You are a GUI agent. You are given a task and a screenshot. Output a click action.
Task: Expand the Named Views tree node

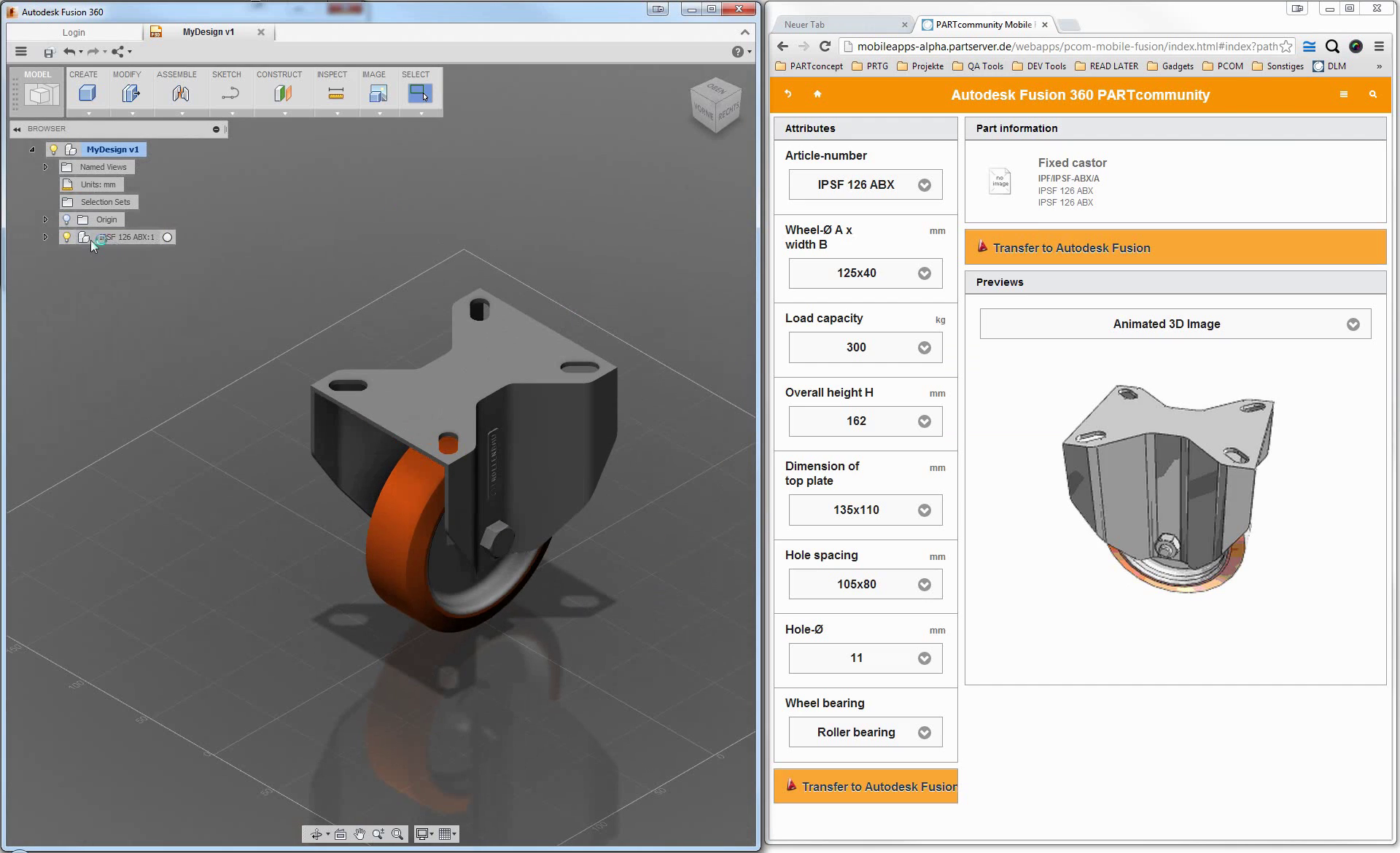pos(45,167)
